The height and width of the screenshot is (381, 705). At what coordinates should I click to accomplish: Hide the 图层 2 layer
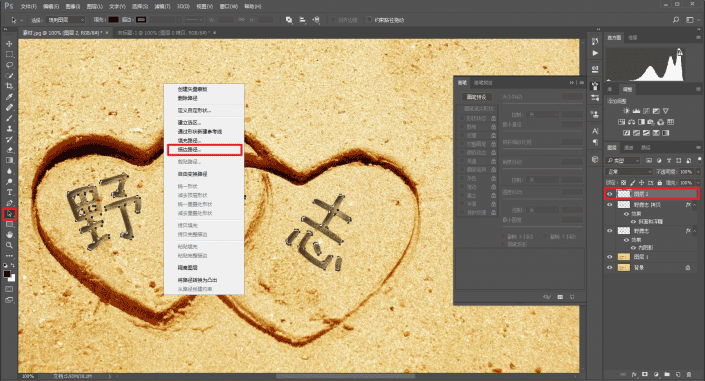610,194
